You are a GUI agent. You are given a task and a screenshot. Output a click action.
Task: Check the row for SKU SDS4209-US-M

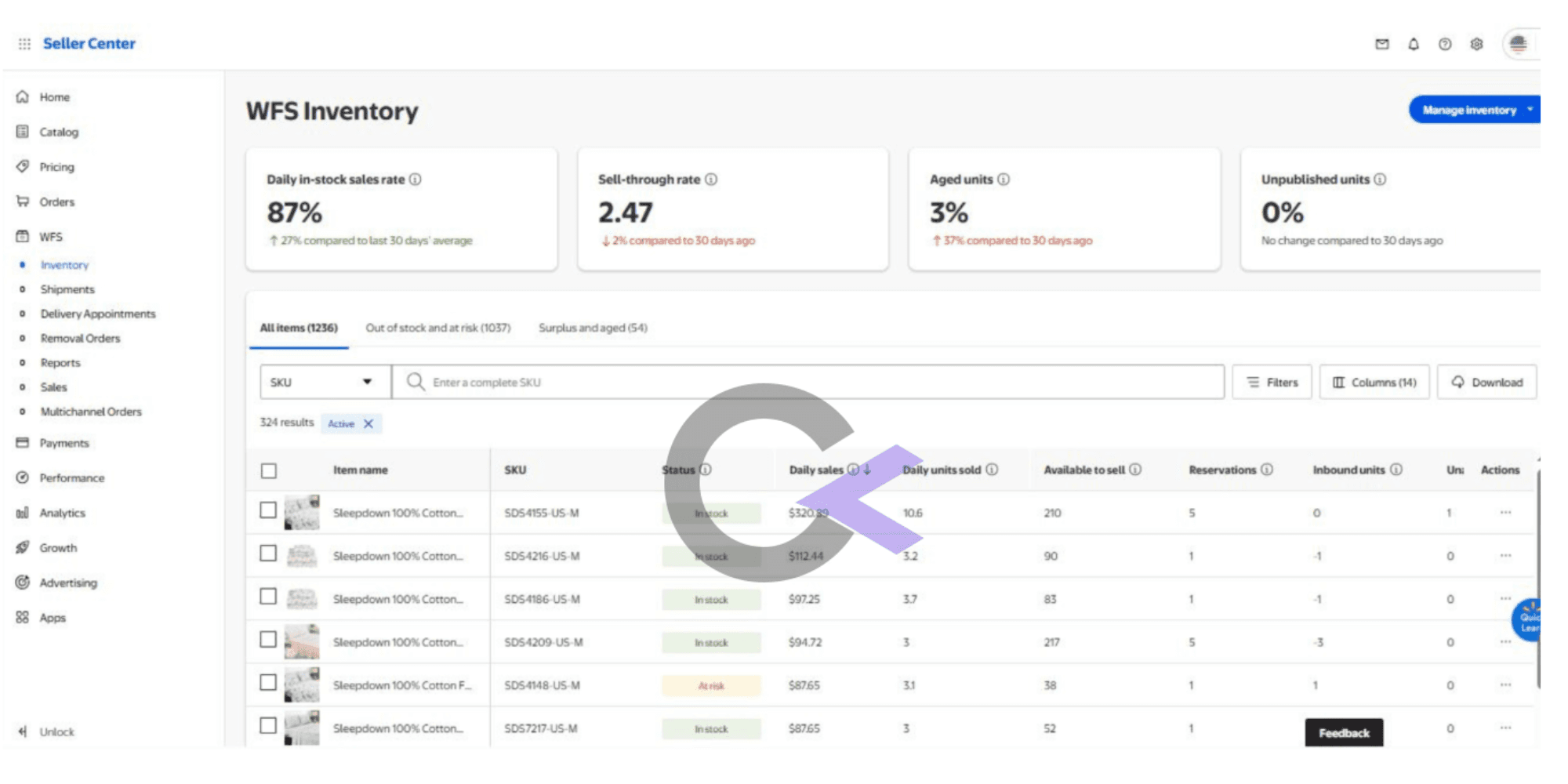(268, 640)
